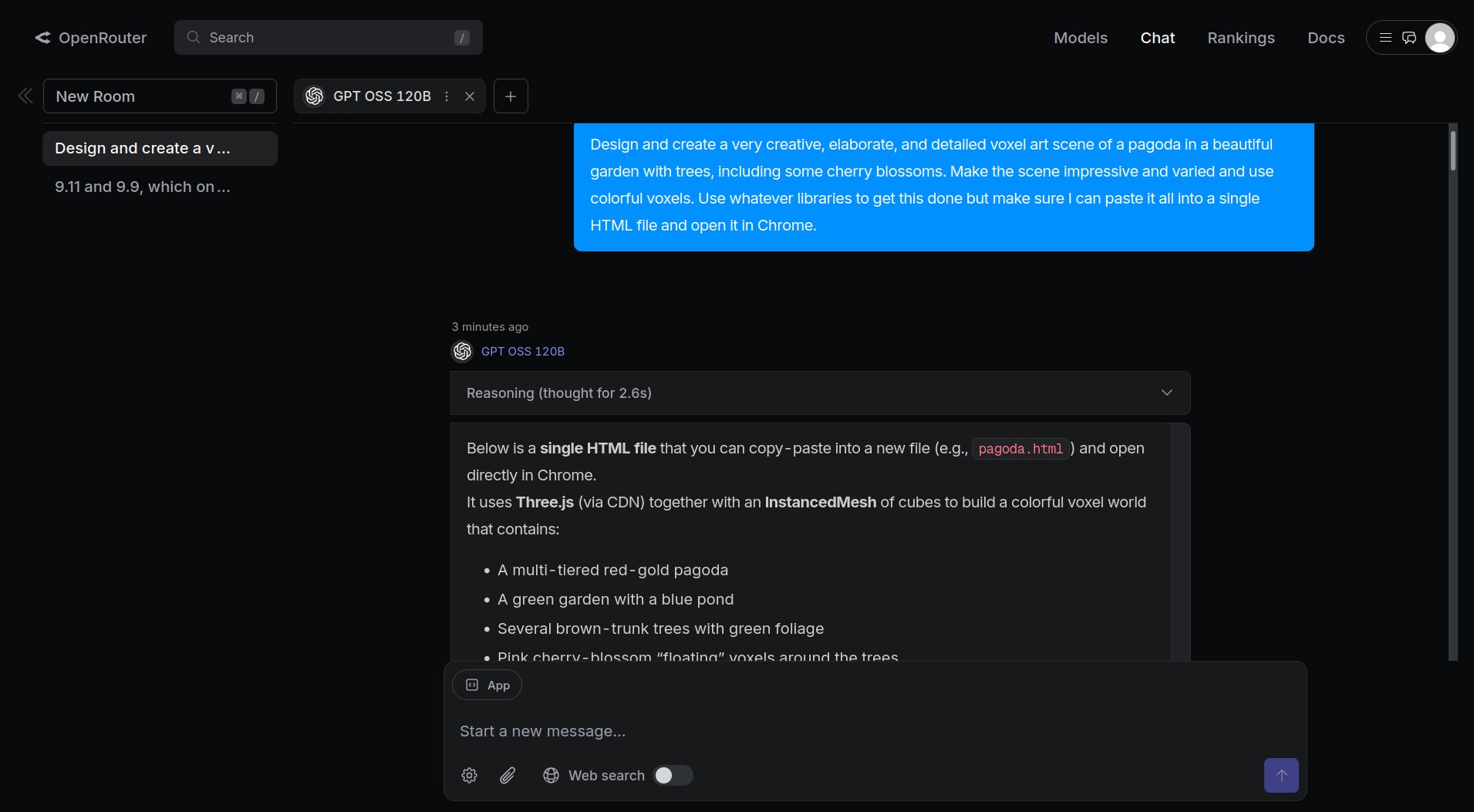This screenshot has width=1474, height=812.
Task: Expand Reasoning (thought for 2.6s) panel
Action: [x=820, y=393]
